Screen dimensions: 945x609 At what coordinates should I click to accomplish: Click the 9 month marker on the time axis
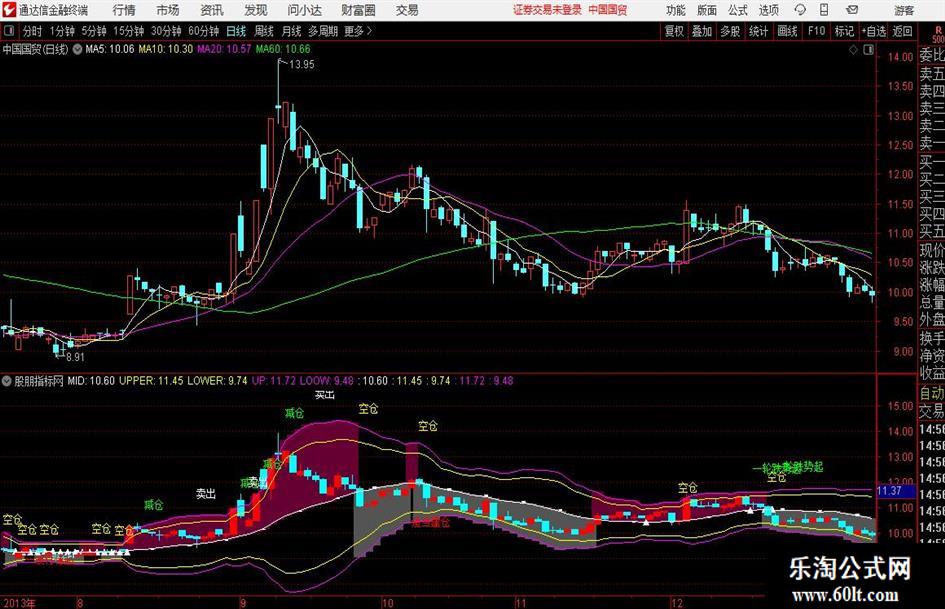[243, 603]
